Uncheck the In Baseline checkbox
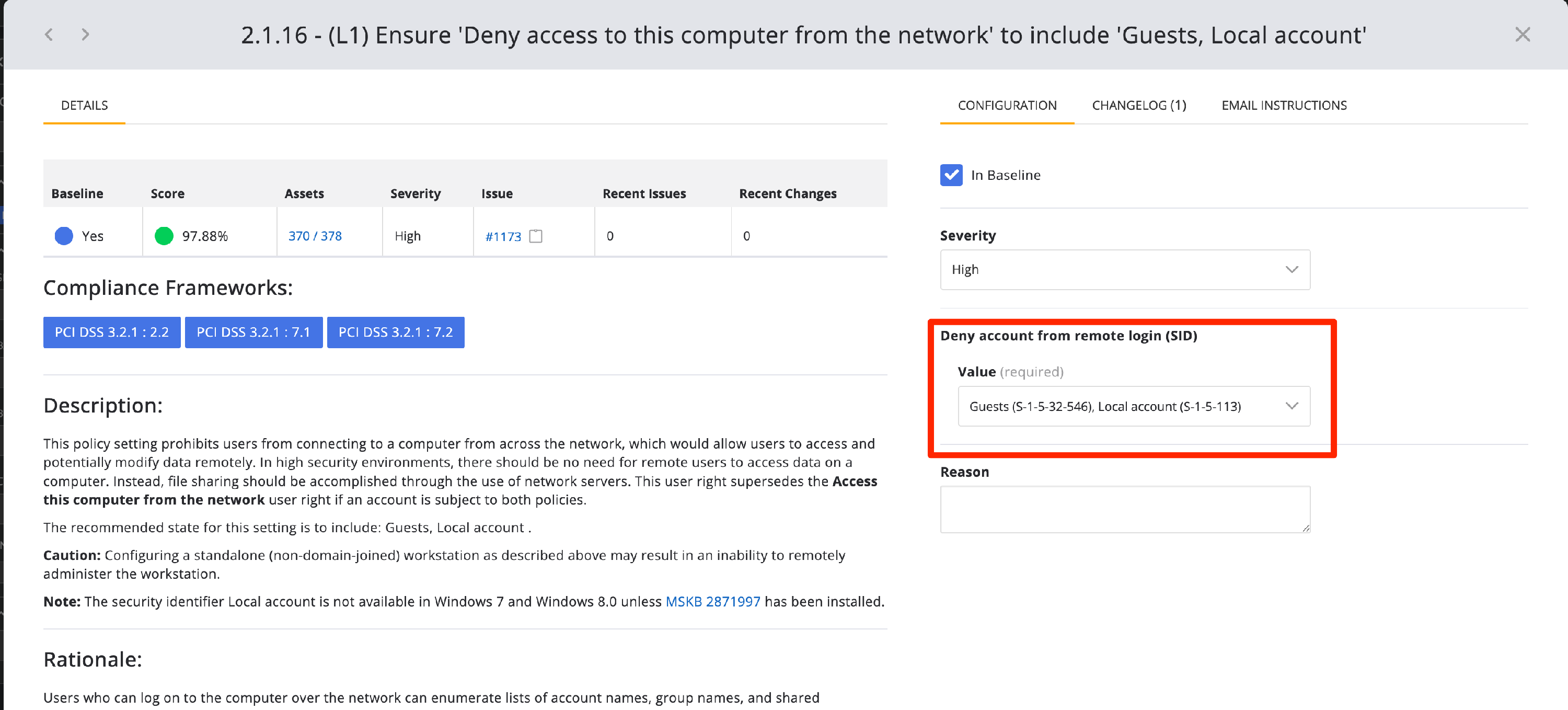Viewport: 1568px width, 710px height. coord(951,175)
